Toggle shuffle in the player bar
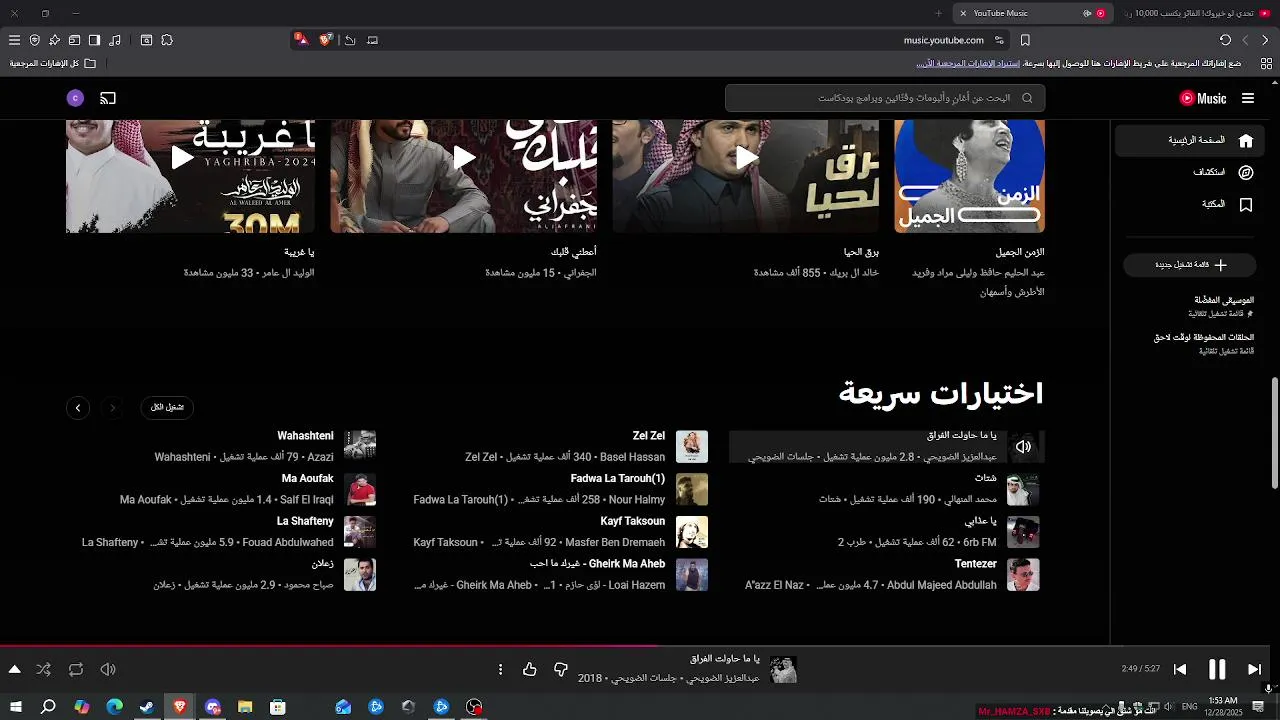 tap(44, 669)
